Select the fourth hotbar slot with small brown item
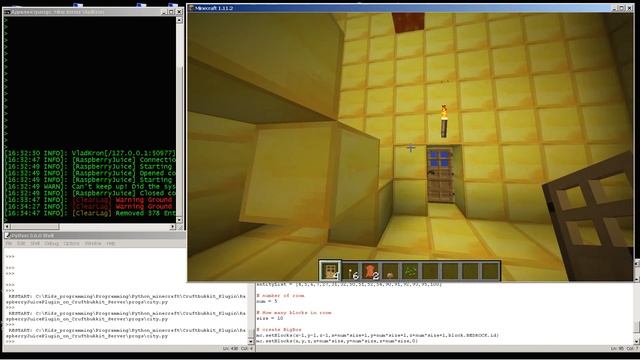The width and height of the screenshot is (640, 360). point(390,271)
